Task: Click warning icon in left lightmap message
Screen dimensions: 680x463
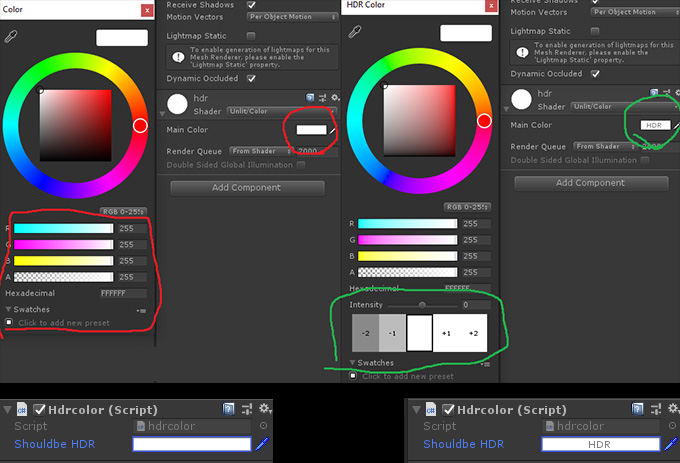Action: 178,57
